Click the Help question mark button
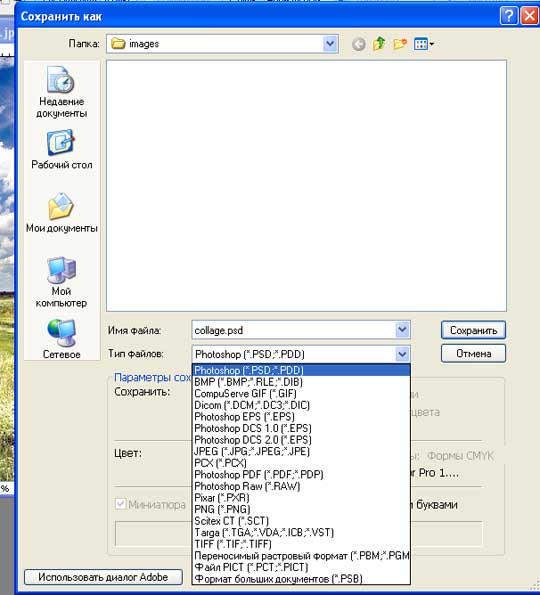Screen dimensions: 540x595 click(509, 16)
